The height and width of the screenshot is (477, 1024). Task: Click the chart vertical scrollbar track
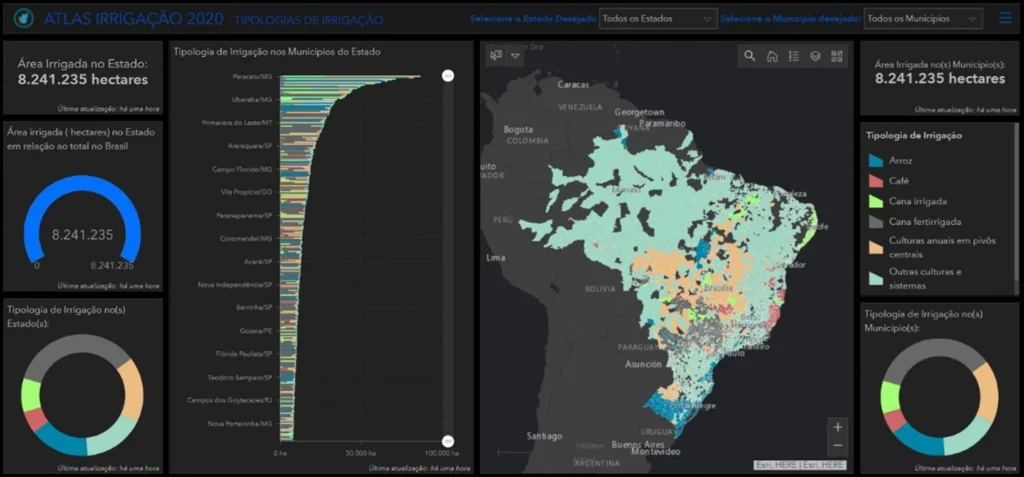[448, 258]
